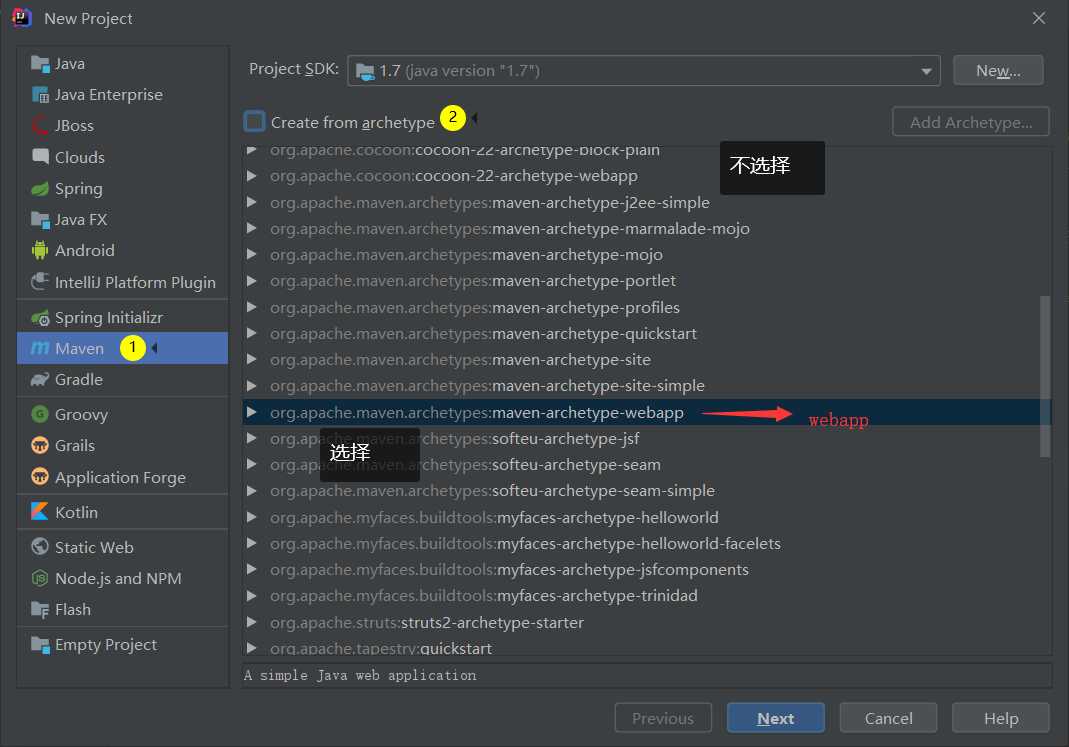Click the Android robot icon
This screenshot has height=747, width=1069.
point(40,250)
